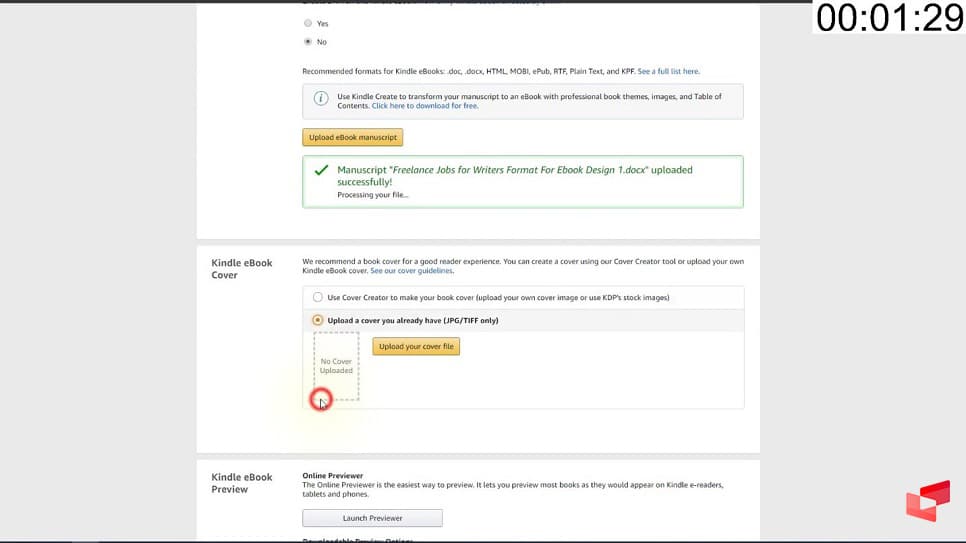The width and height of the screenshot is (966, 543).
Task: Click Upload eBook manuscript button
Action: tap(352, 137)
